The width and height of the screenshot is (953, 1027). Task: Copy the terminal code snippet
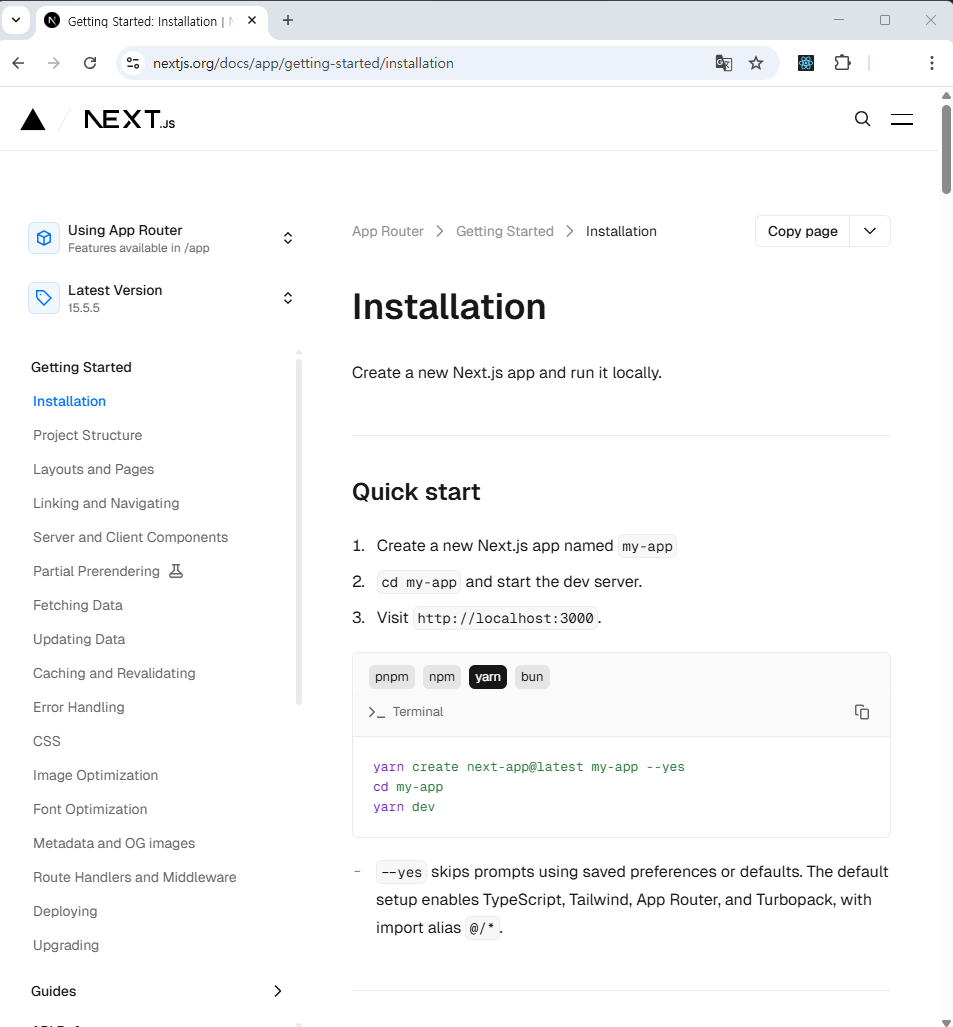861,712
